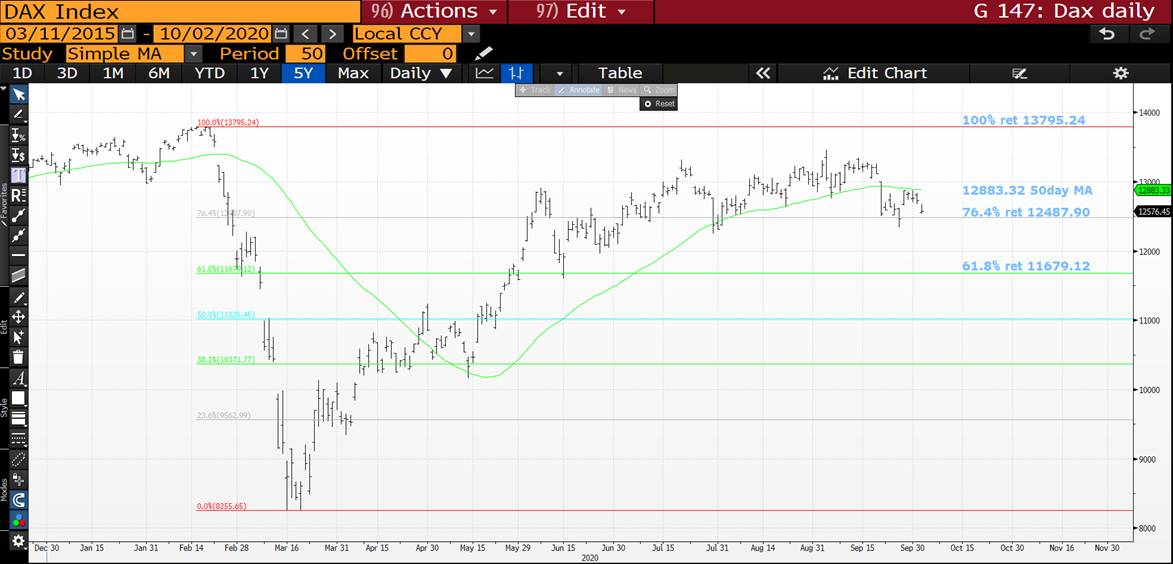Select the 5Y time range
The height and width of the screenshot is (564, 1173).
303,73
